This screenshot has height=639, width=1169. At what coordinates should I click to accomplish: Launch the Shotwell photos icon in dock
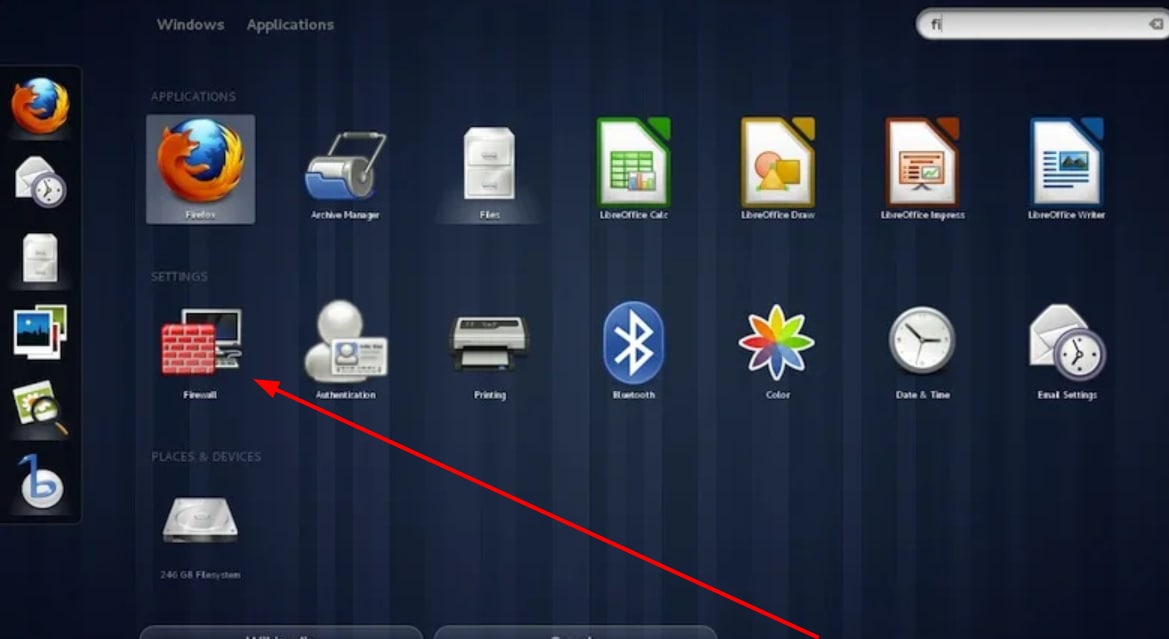tap(40, 332)
